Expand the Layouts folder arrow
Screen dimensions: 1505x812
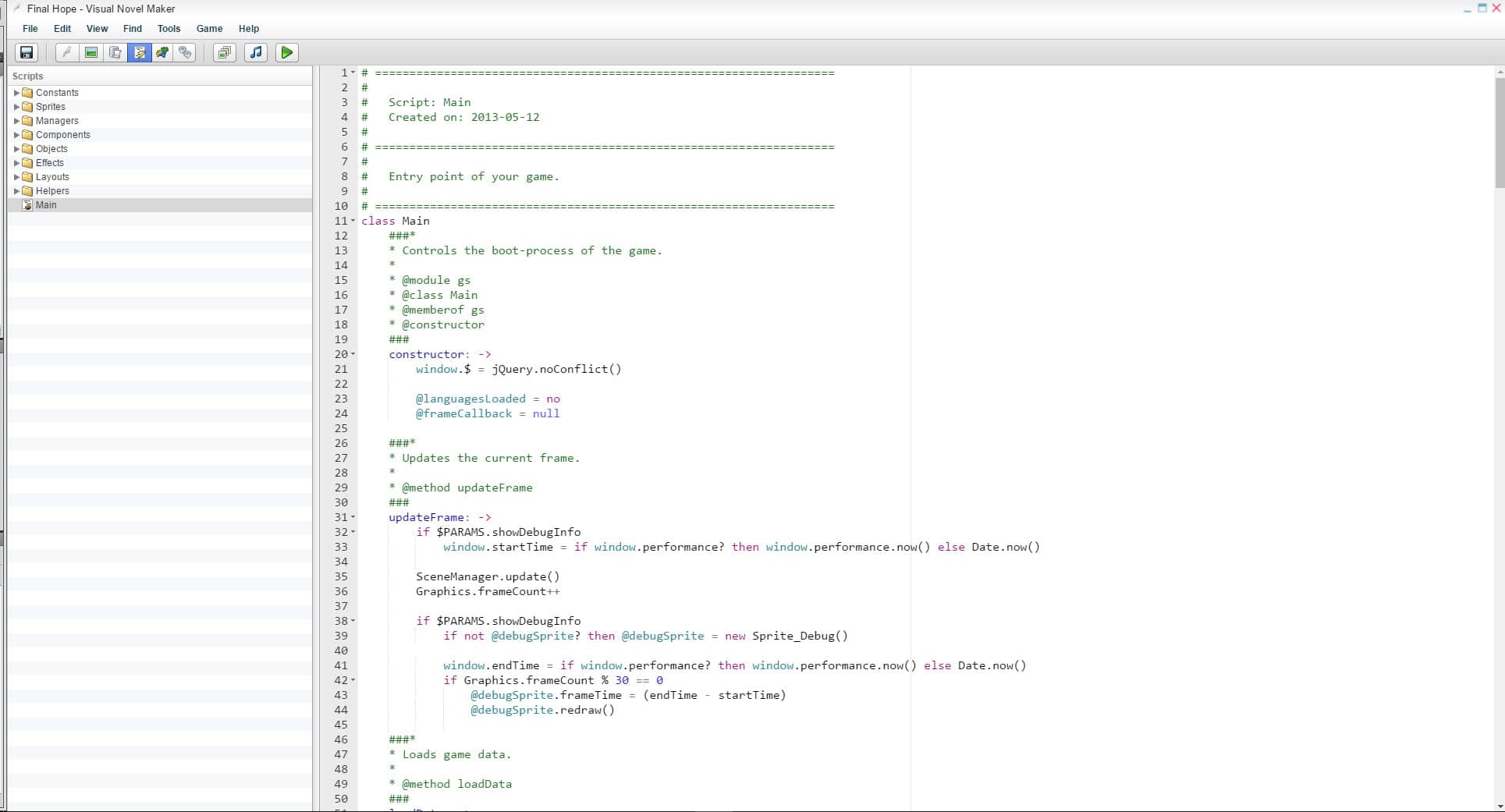[x=17, y=177]
